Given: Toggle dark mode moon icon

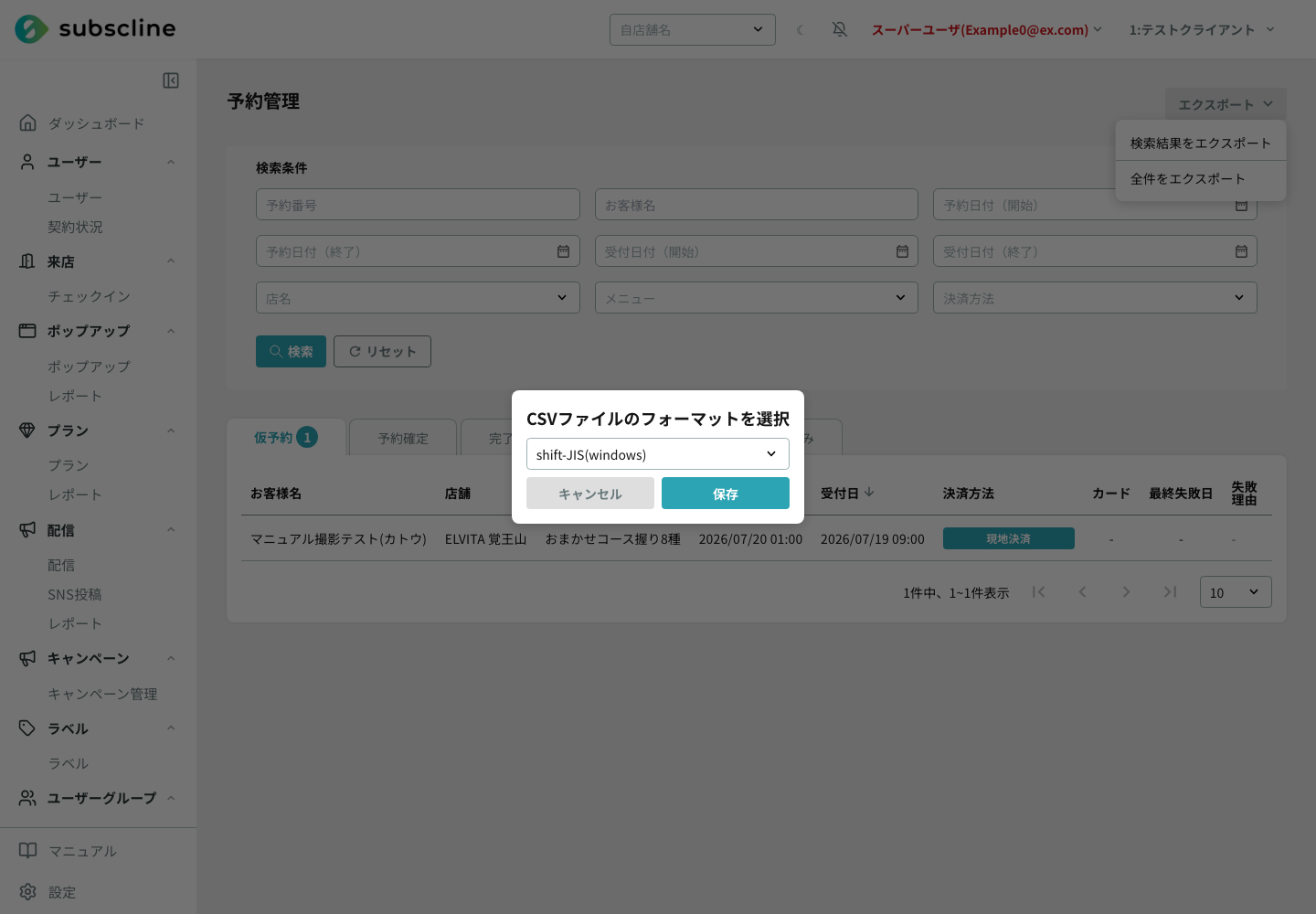Looking at the screenshot, I should (x=801, y=30).
